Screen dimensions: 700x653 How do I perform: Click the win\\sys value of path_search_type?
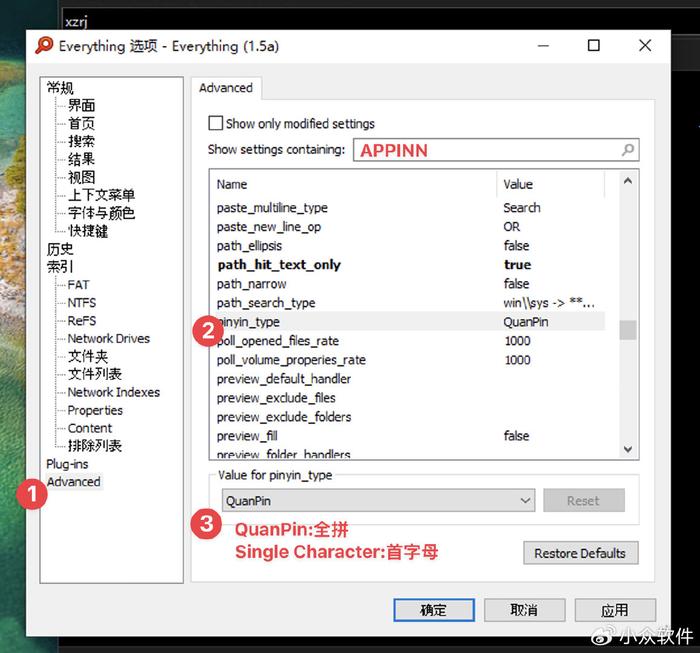tap(549, 303)
